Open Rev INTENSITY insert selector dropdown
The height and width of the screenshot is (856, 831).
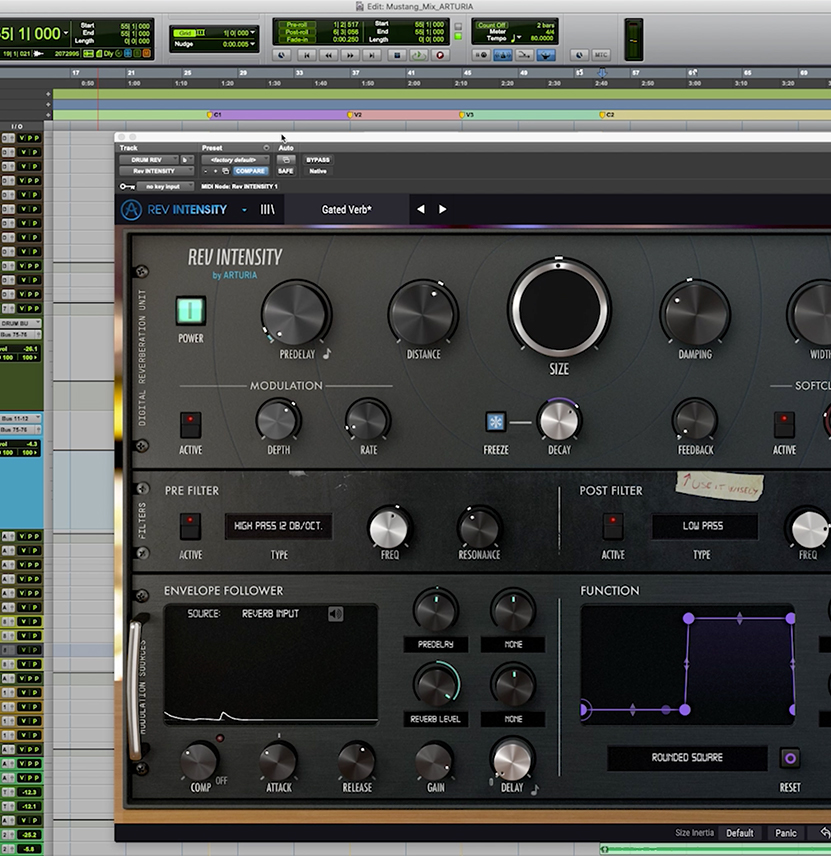tap(157, 171)
